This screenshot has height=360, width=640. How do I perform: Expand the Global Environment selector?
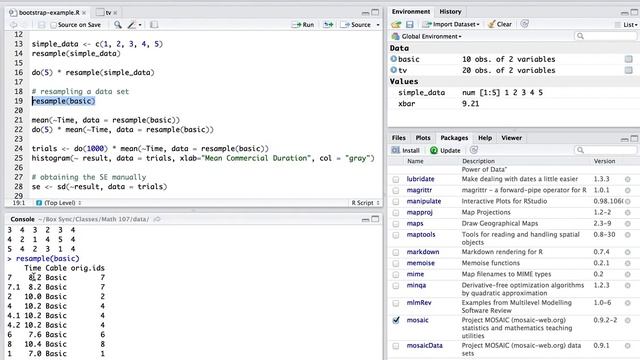tap(427, 36)
